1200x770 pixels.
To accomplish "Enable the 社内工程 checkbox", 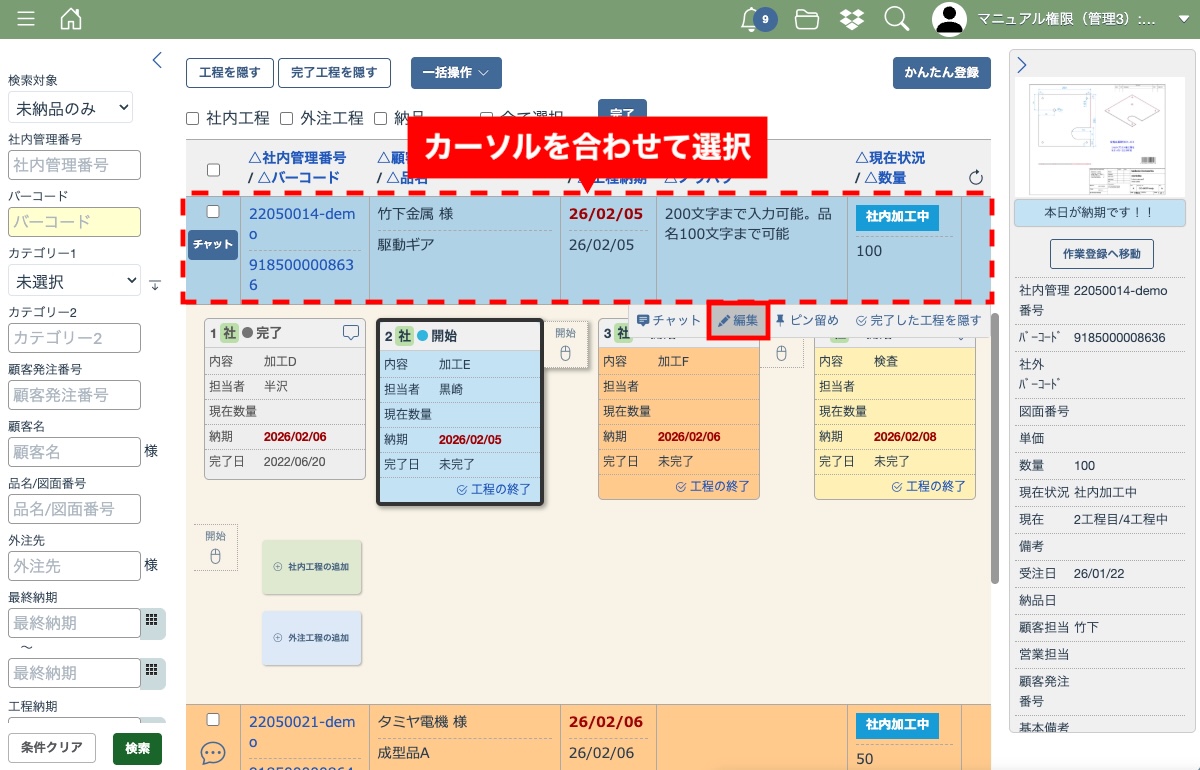I will (x=193, y=118).
